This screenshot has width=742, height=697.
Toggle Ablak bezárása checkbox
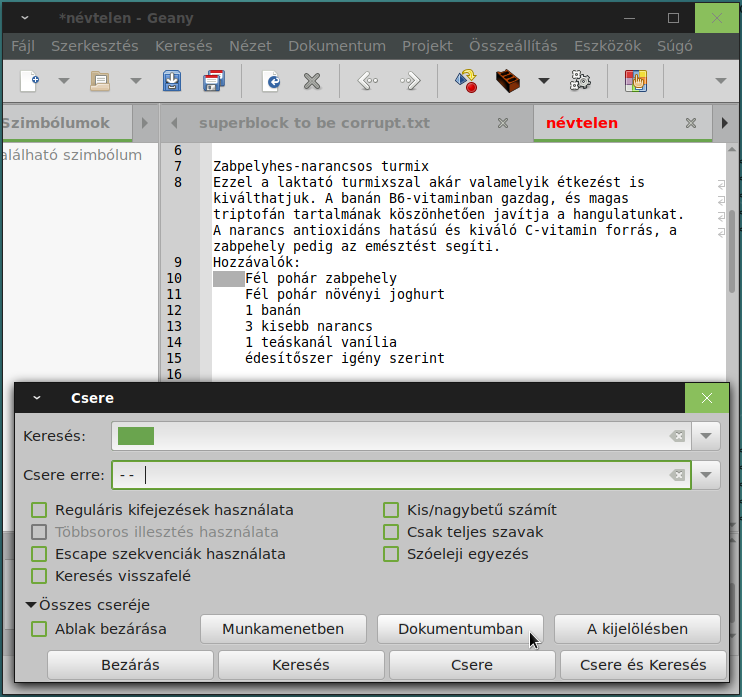tap(39, 629)
